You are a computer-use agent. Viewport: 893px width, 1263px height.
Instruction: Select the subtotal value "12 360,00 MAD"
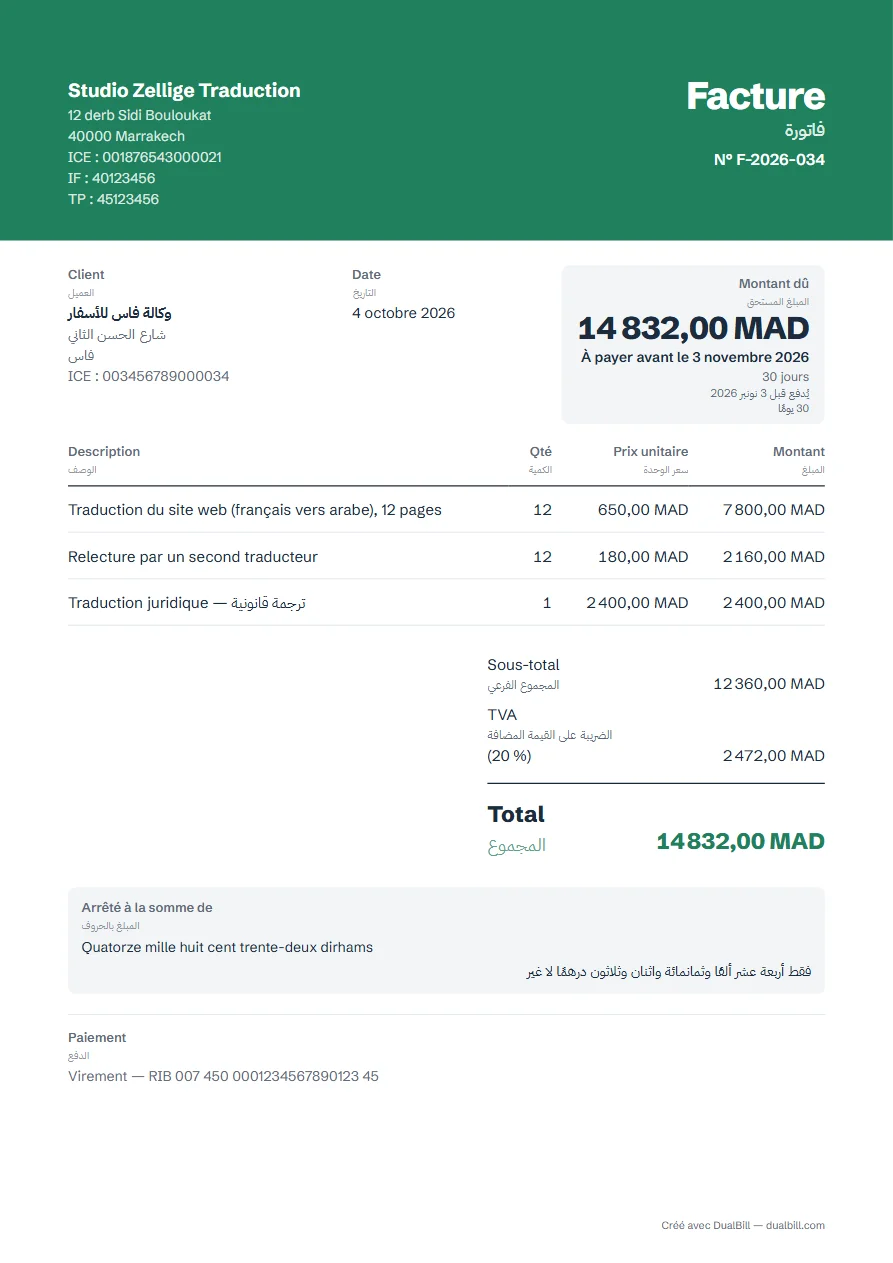tap(769, 684)
